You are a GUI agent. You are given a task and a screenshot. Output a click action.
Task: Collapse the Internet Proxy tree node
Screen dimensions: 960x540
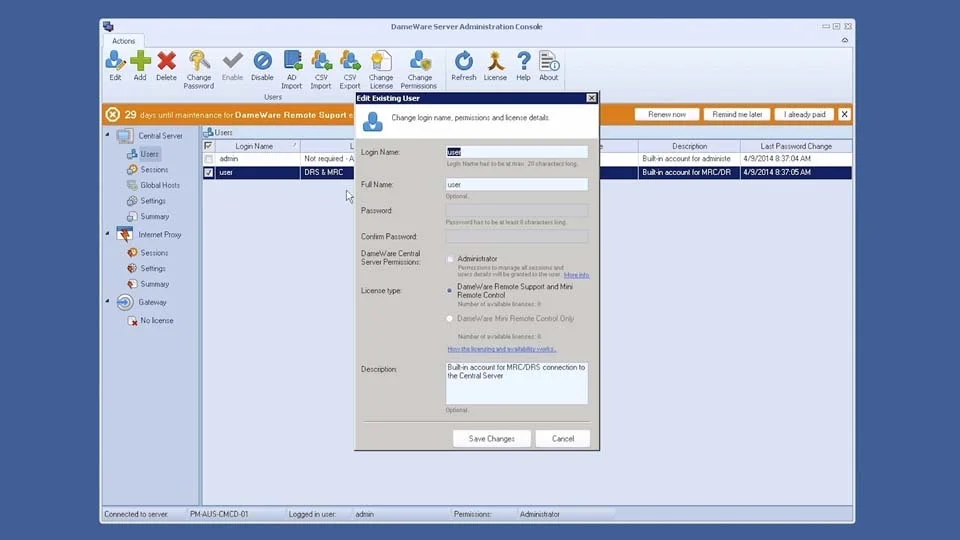coord(108,234)
